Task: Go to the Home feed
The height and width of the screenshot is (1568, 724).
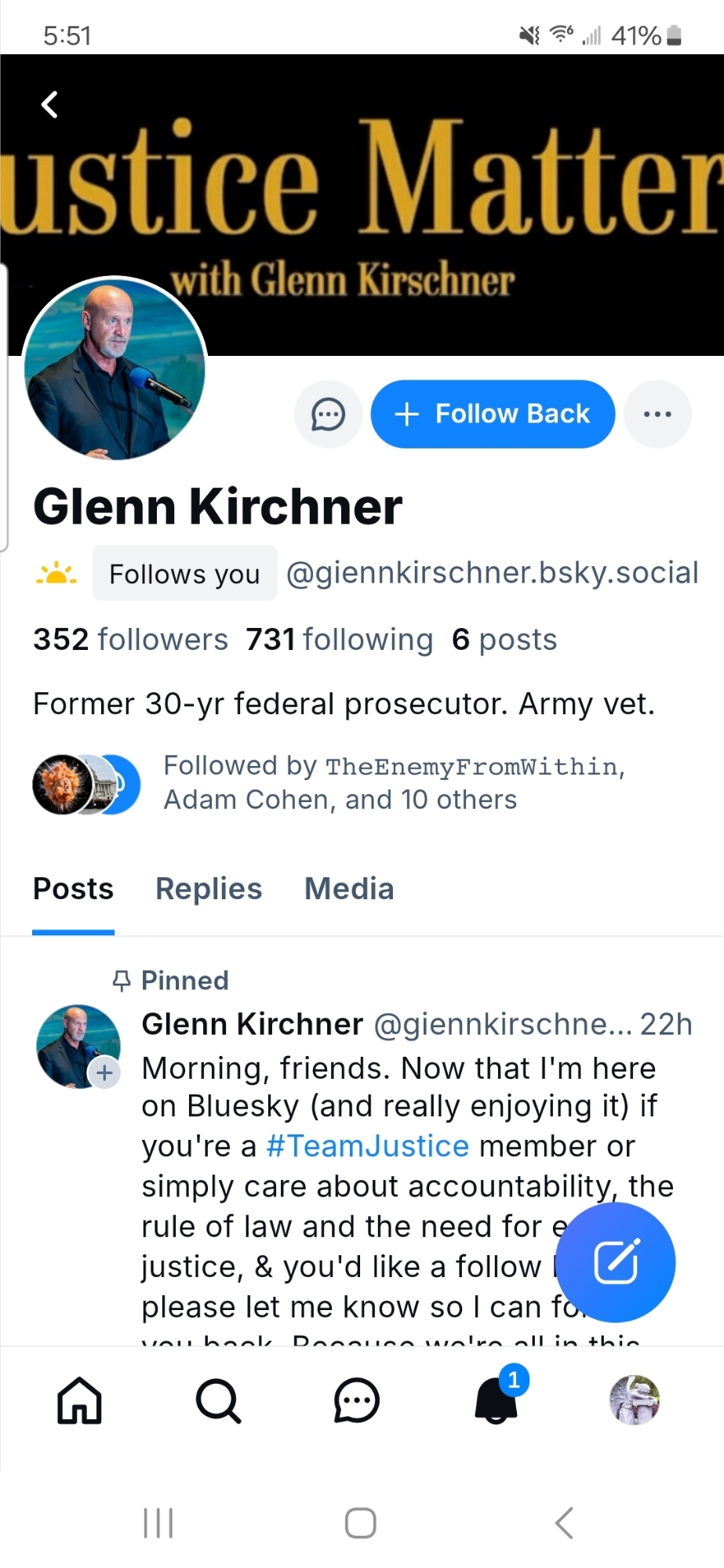Action: [79, 1400]
